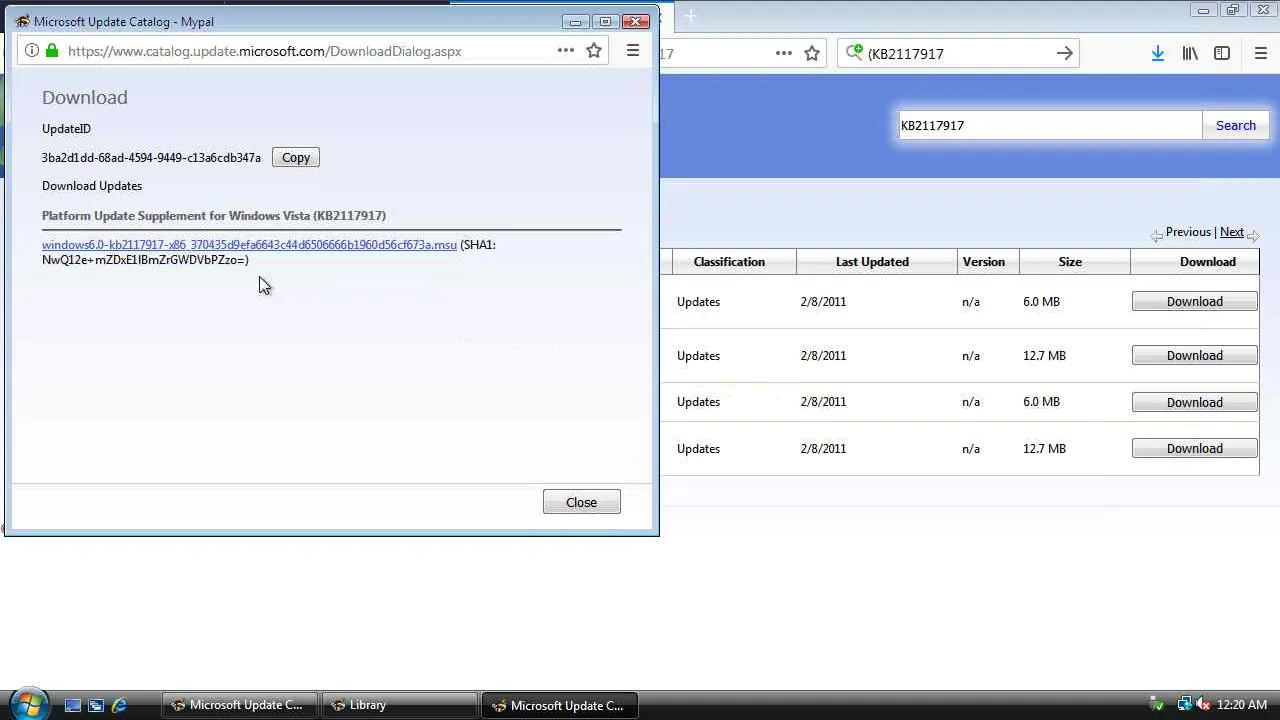This screenshot has height=720, width=1280.
Task: Open the network tray icon
Action: coord(1184,705)
